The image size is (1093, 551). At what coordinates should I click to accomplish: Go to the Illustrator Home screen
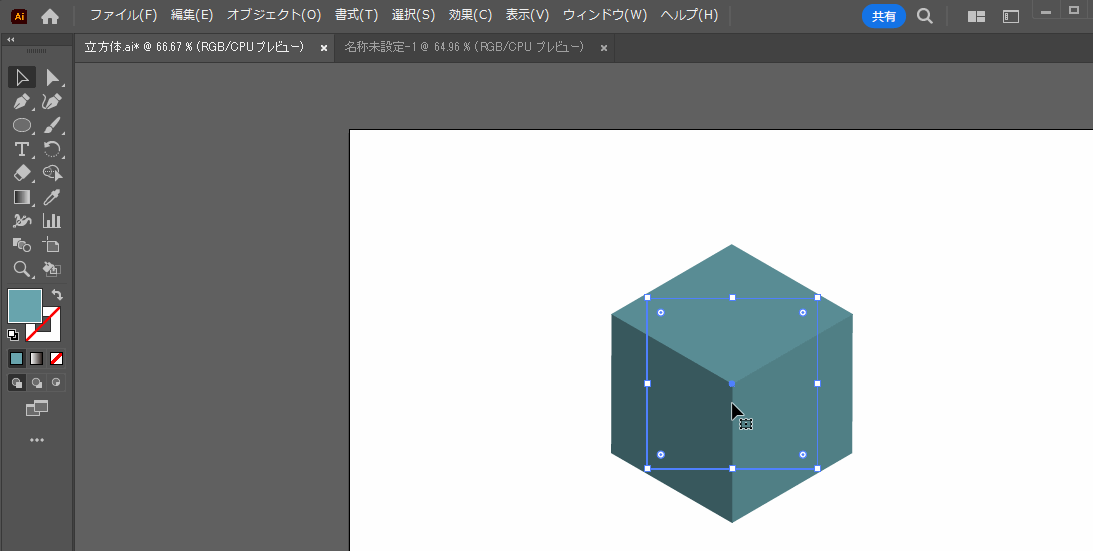[49, 16]
